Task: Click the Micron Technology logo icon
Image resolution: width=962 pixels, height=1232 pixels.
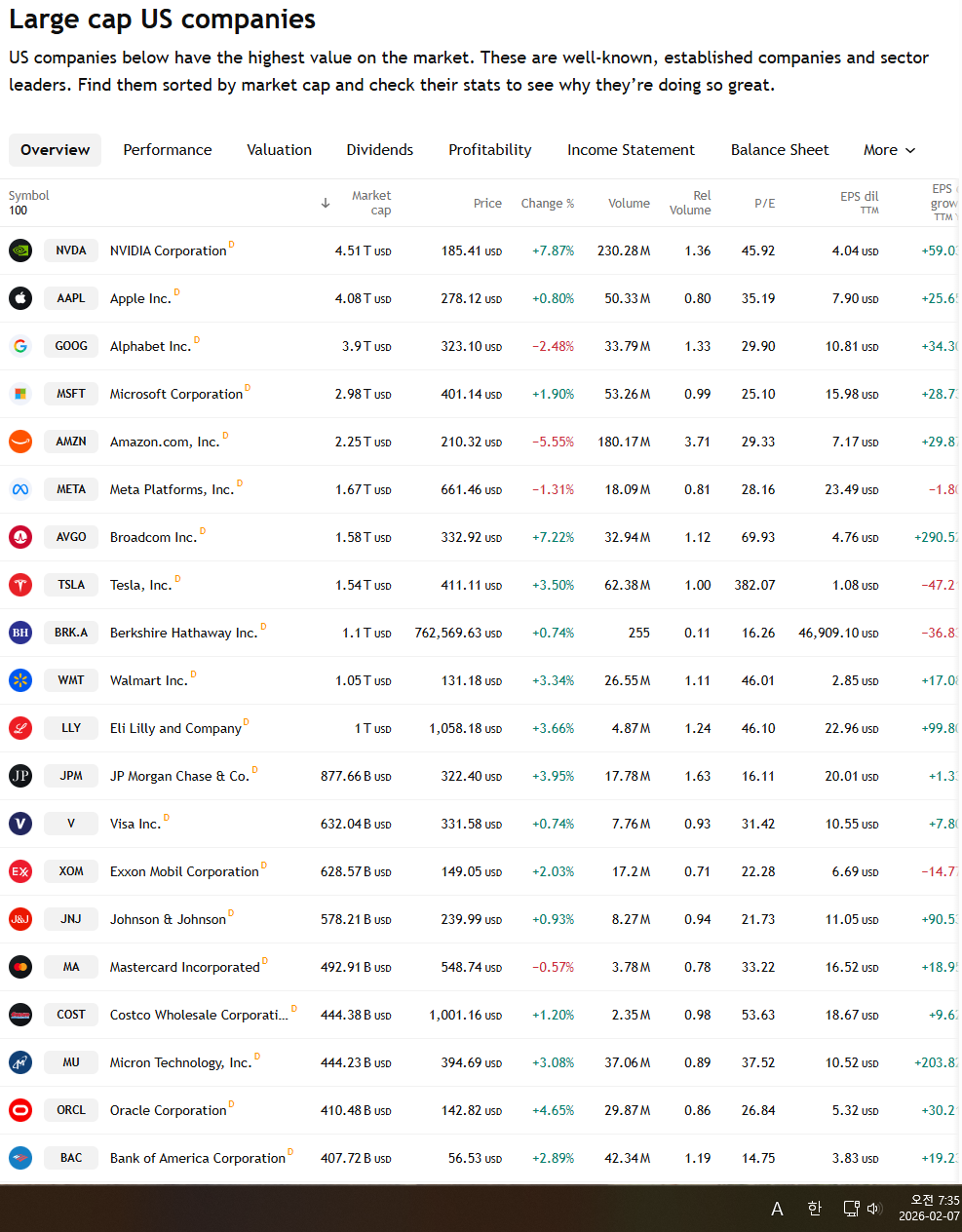Action: coord(20,1062)
